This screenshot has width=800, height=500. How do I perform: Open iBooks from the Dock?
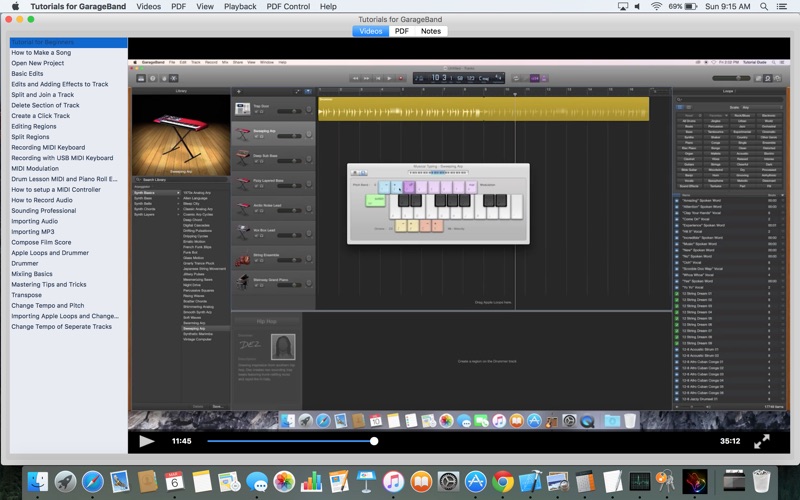421,481
